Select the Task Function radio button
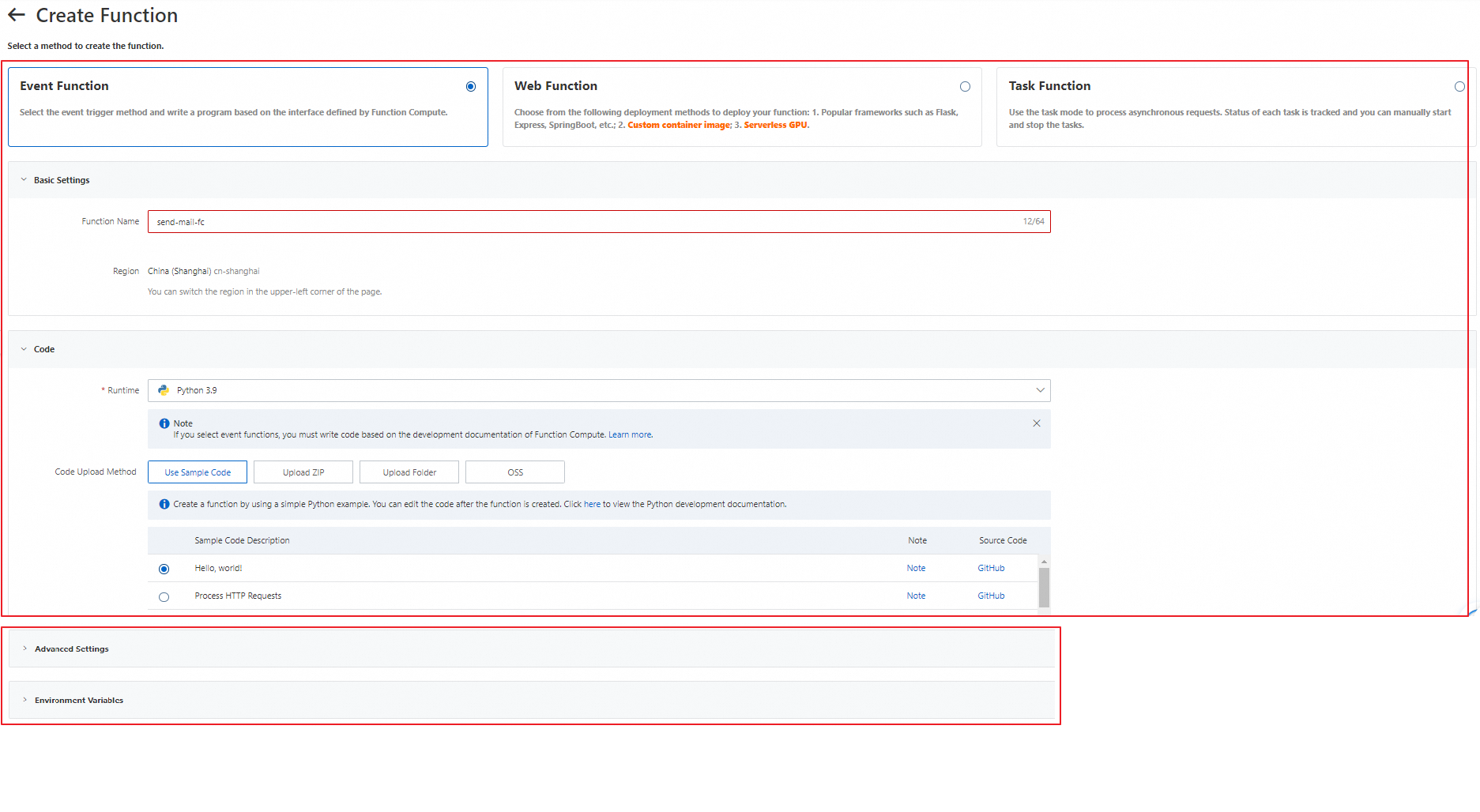This screenshot has width=1480, height=812. click(x=1459, y=86)
